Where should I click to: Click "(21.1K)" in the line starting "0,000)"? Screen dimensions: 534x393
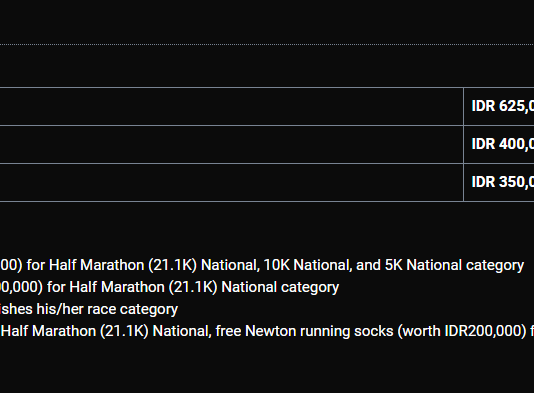193,287
